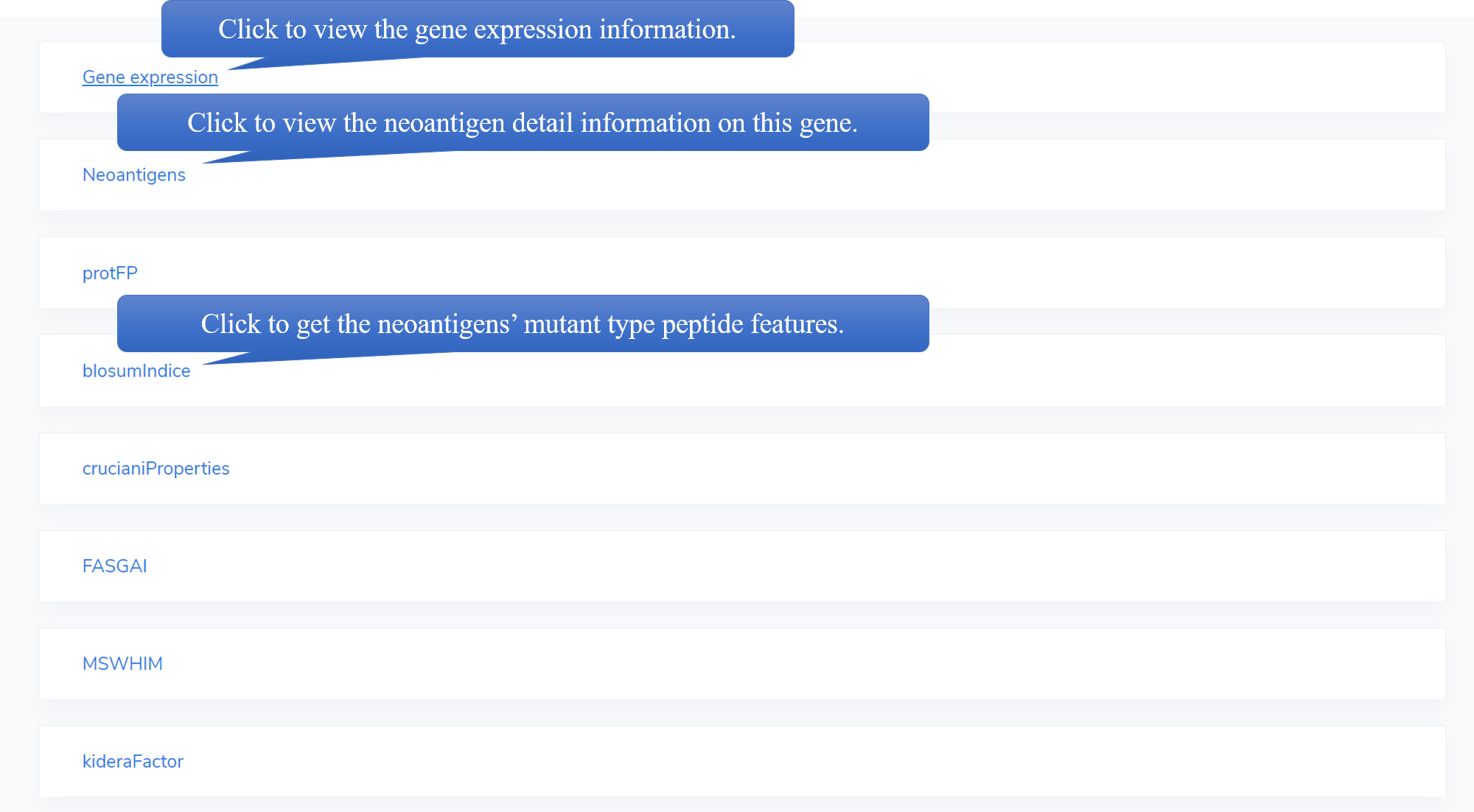This screenshot has height=812, width=1474.
Task: Click the card panel containing kideraFactor
Action: pyautogui.click(x=737, y=762)
